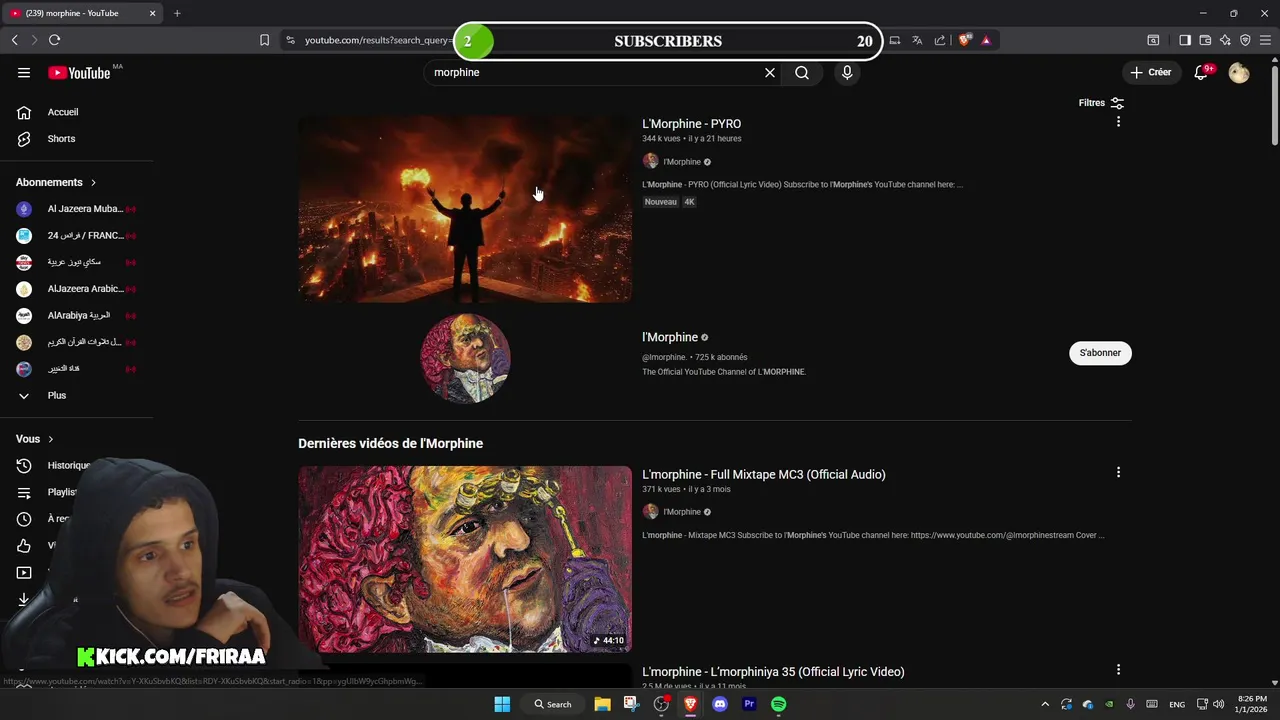Open options menu for L'Morphine - PYRO

click(x=1118, y=122)
